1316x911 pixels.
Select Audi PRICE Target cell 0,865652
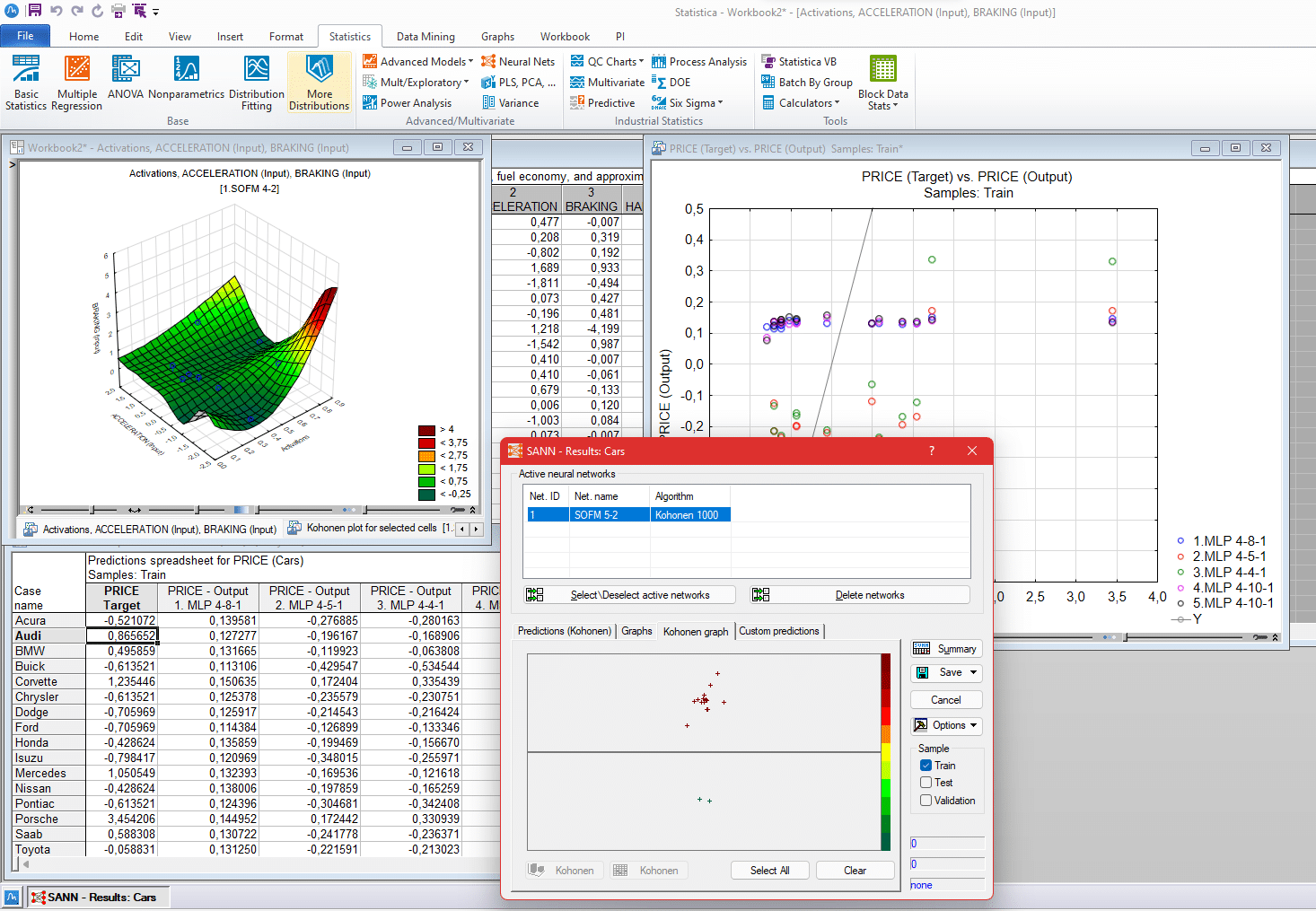[121, 635]
